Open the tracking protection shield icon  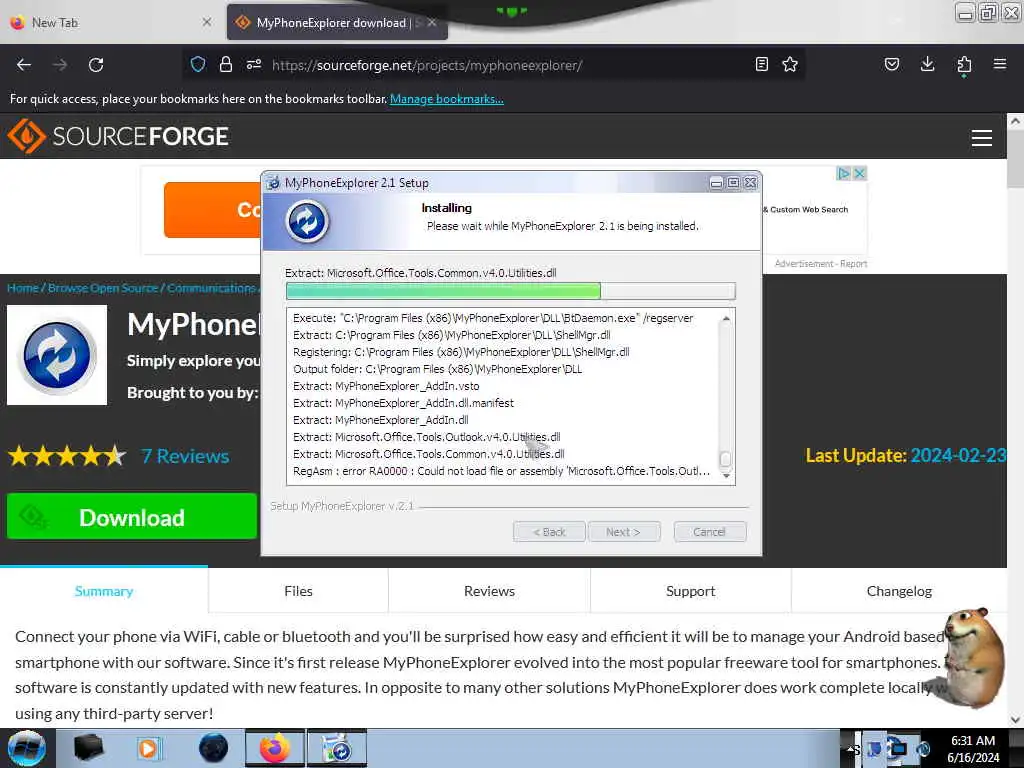click(198, 65)
